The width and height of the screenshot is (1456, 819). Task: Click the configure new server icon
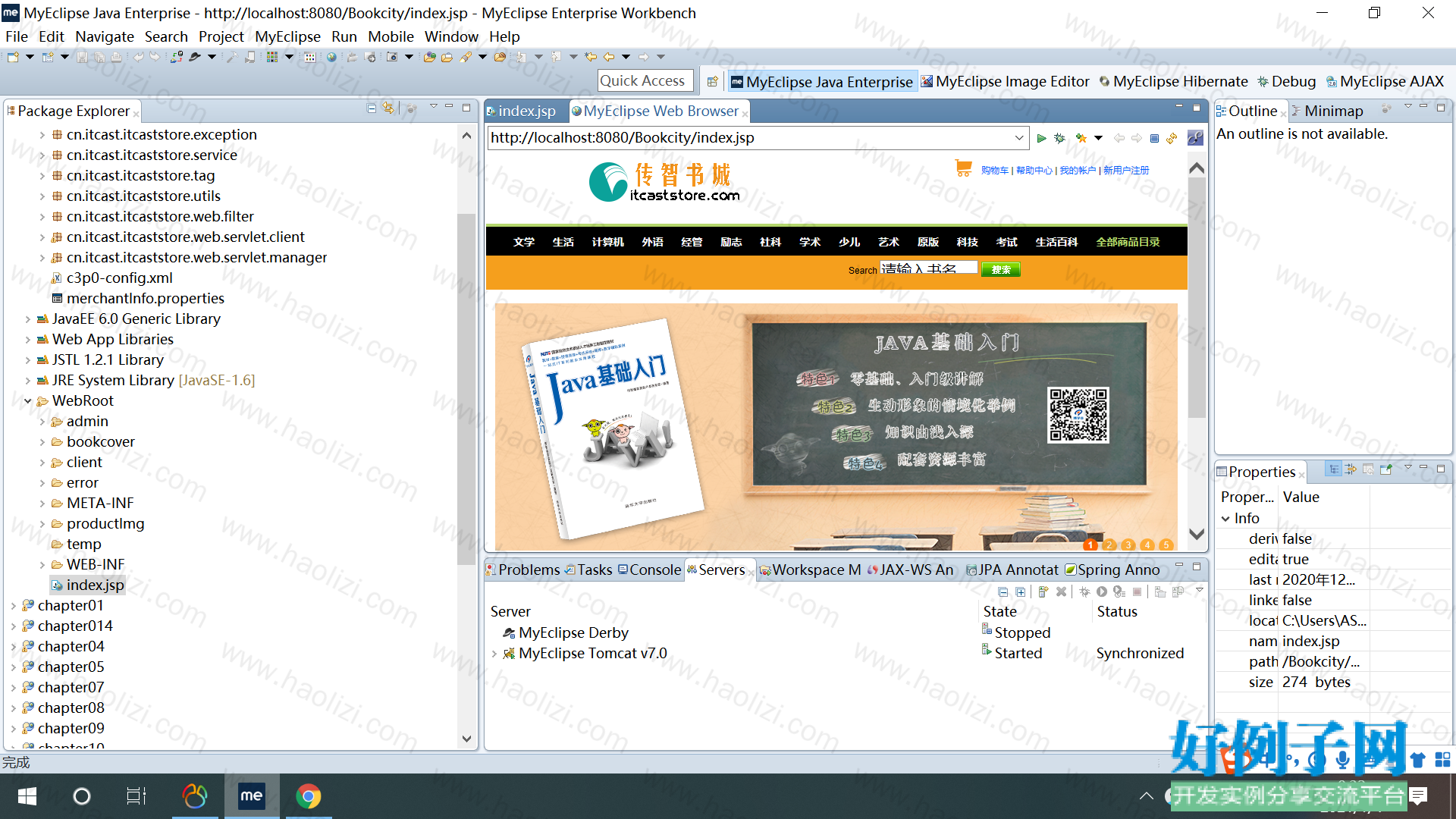(x=1043, y=591)
